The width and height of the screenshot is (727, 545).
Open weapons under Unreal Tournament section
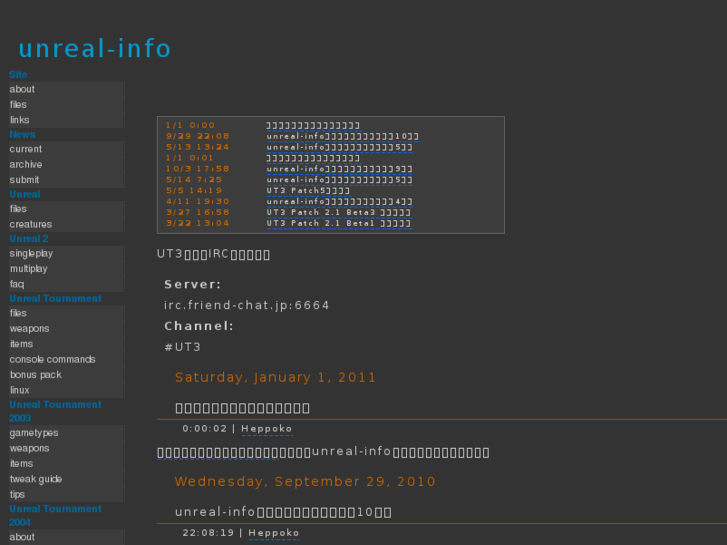pyautogui.click(x=66, y=328)
